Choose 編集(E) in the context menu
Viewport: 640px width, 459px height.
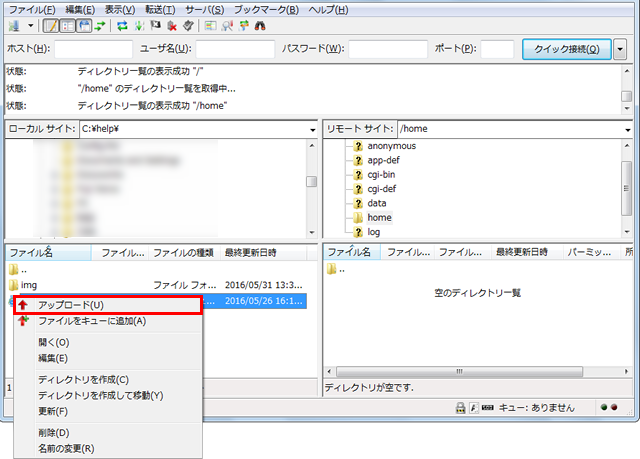point(108,358)
